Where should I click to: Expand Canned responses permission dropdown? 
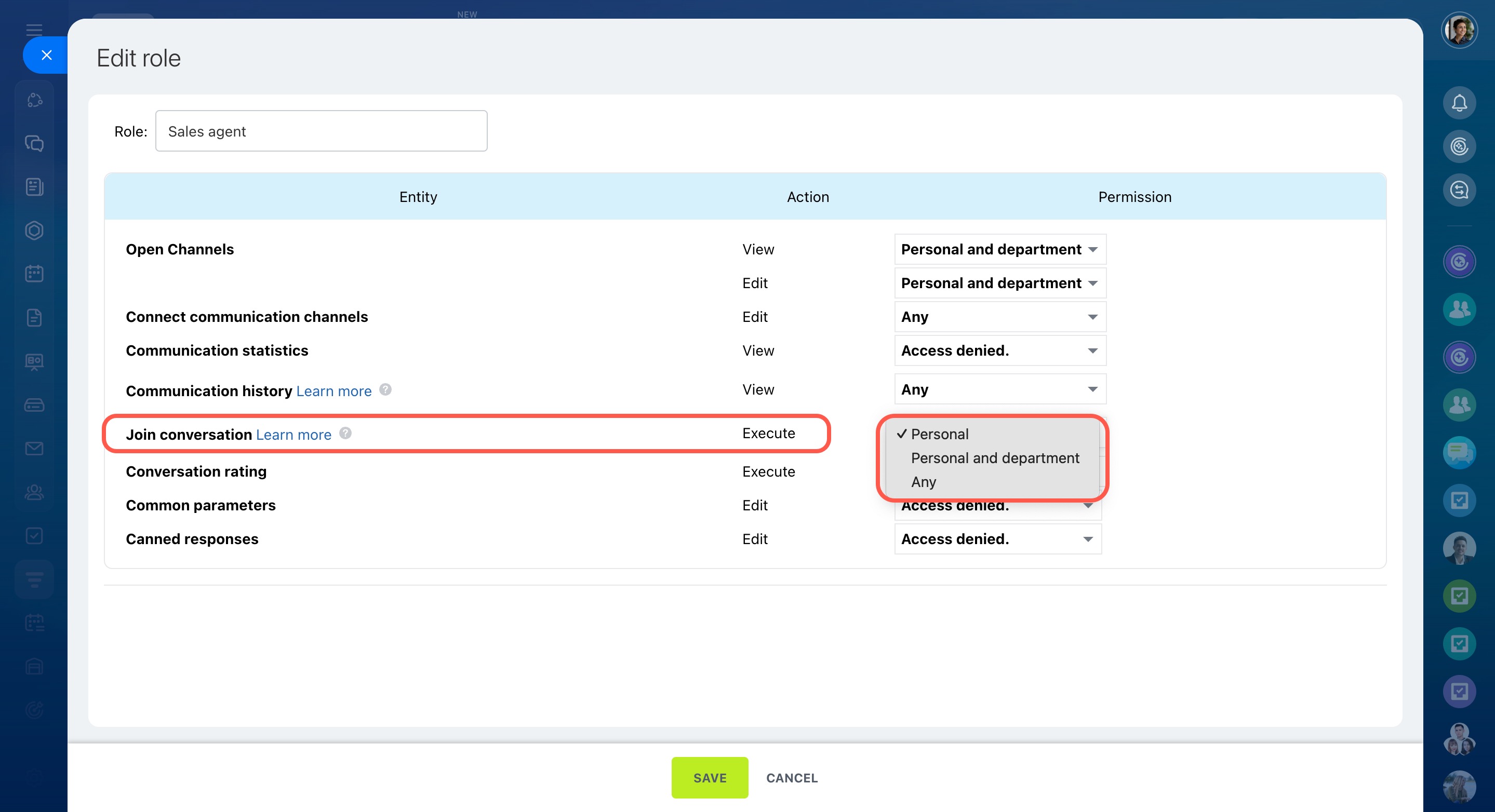pos(997,539)
